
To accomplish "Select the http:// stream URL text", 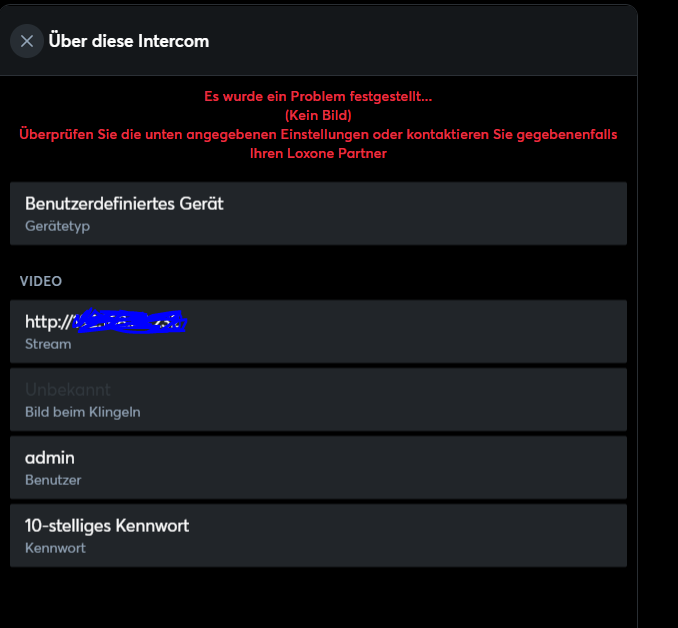I will tap(106, 322).
